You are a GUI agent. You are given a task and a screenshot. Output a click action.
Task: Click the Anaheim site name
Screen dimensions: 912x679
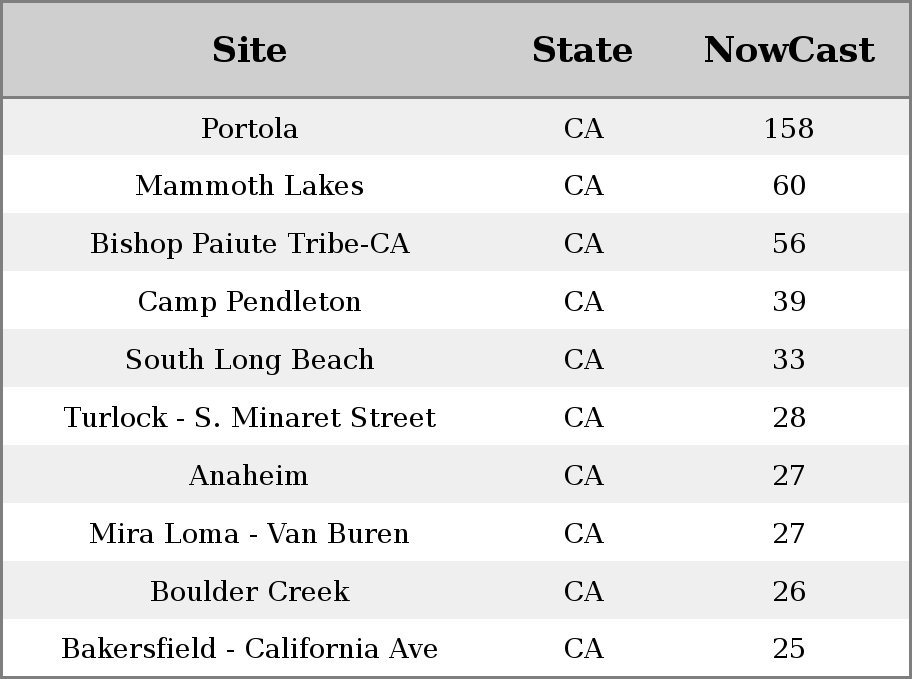(x=249, y=475)
